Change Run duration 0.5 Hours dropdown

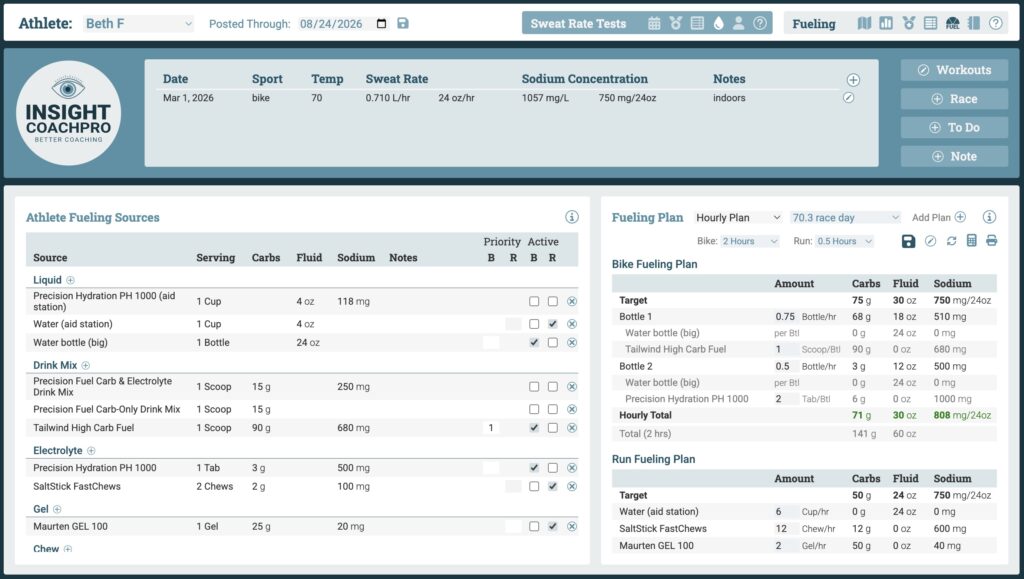pos(844,241)
